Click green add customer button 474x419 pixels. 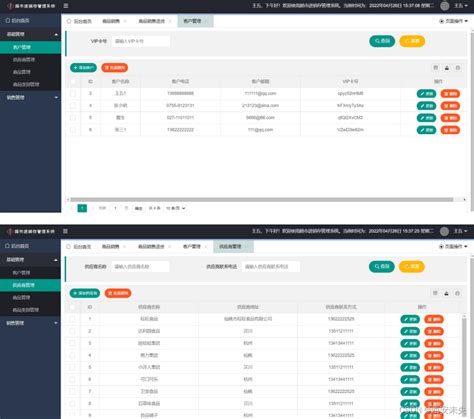tap(83, 68)
